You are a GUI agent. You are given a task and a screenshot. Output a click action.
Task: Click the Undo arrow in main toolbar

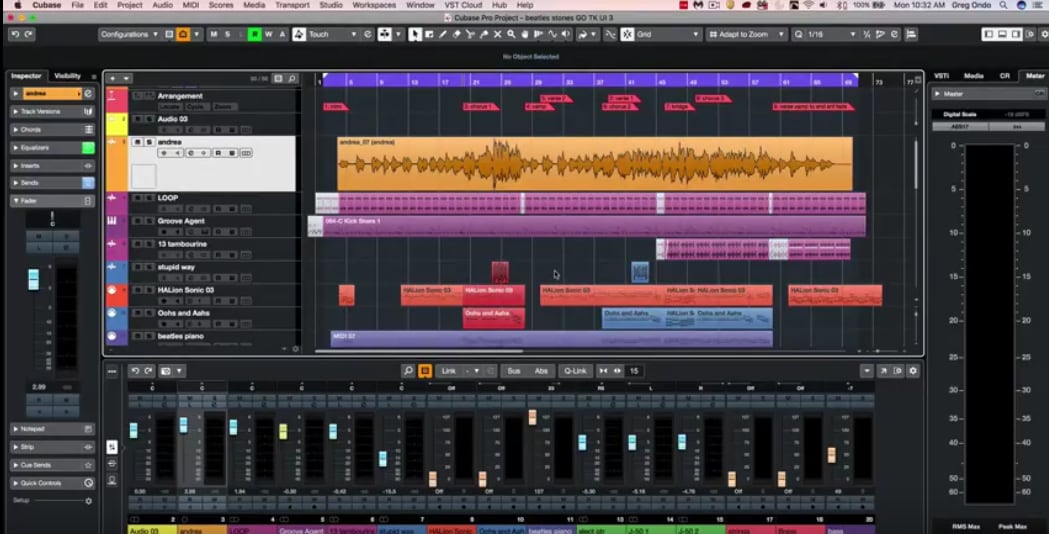(15, 34)
